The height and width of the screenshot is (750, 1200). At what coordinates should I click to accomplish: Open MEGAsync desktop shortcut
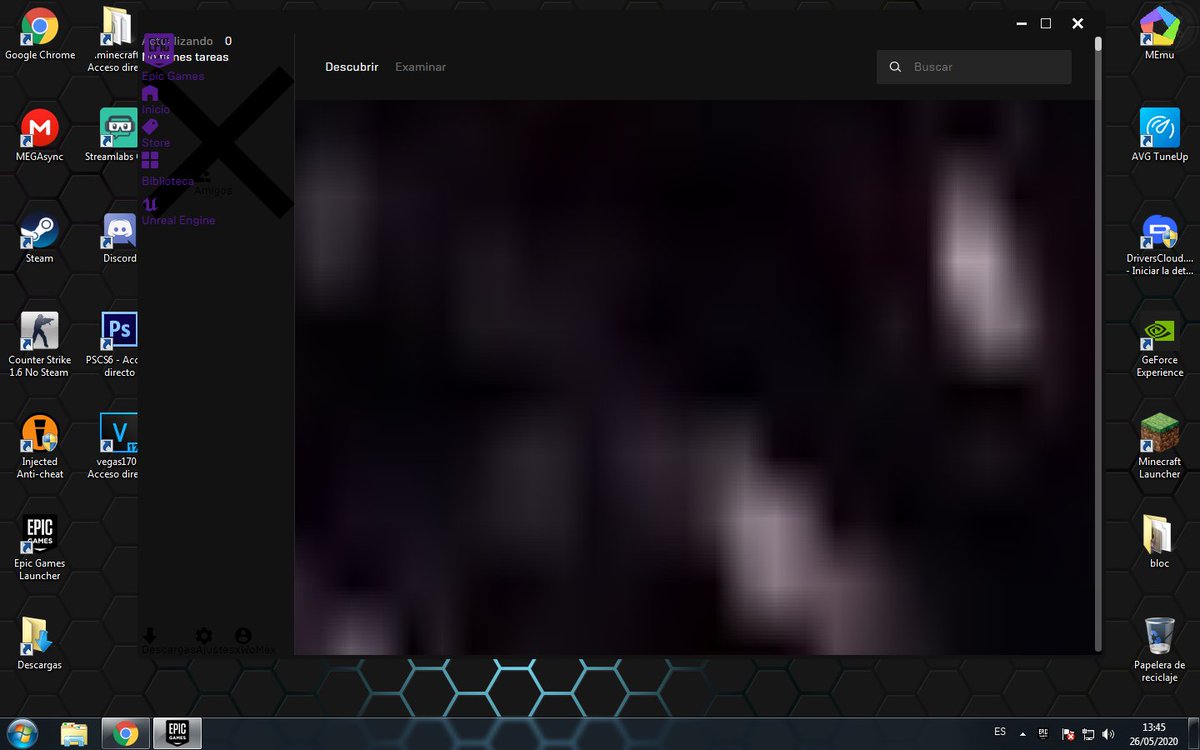[40, 136]
